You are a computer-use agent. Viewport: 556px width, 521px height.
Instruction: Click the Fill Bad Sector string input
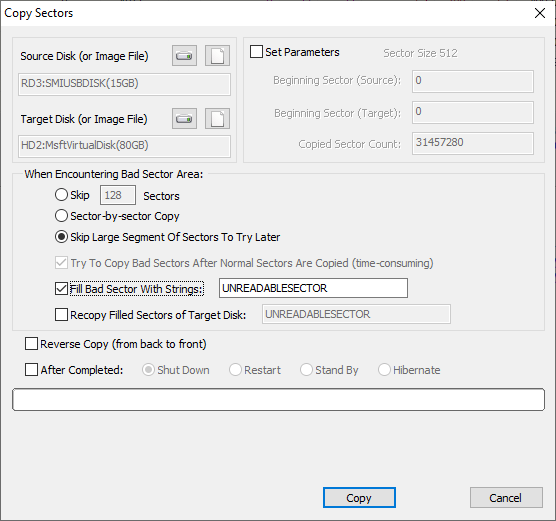(x=313, y=288)
